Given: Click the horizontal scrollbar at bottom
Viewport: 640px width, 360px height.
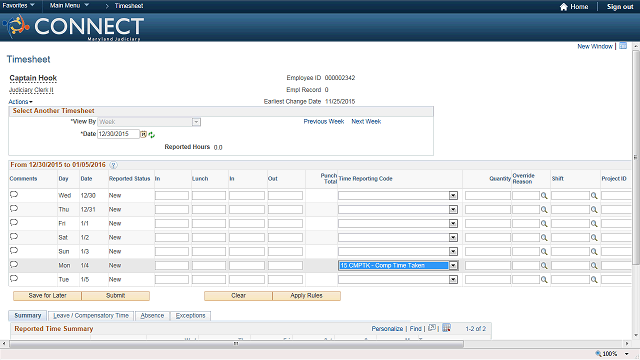Looking at the screenshot, I should (x=236, y=344).
